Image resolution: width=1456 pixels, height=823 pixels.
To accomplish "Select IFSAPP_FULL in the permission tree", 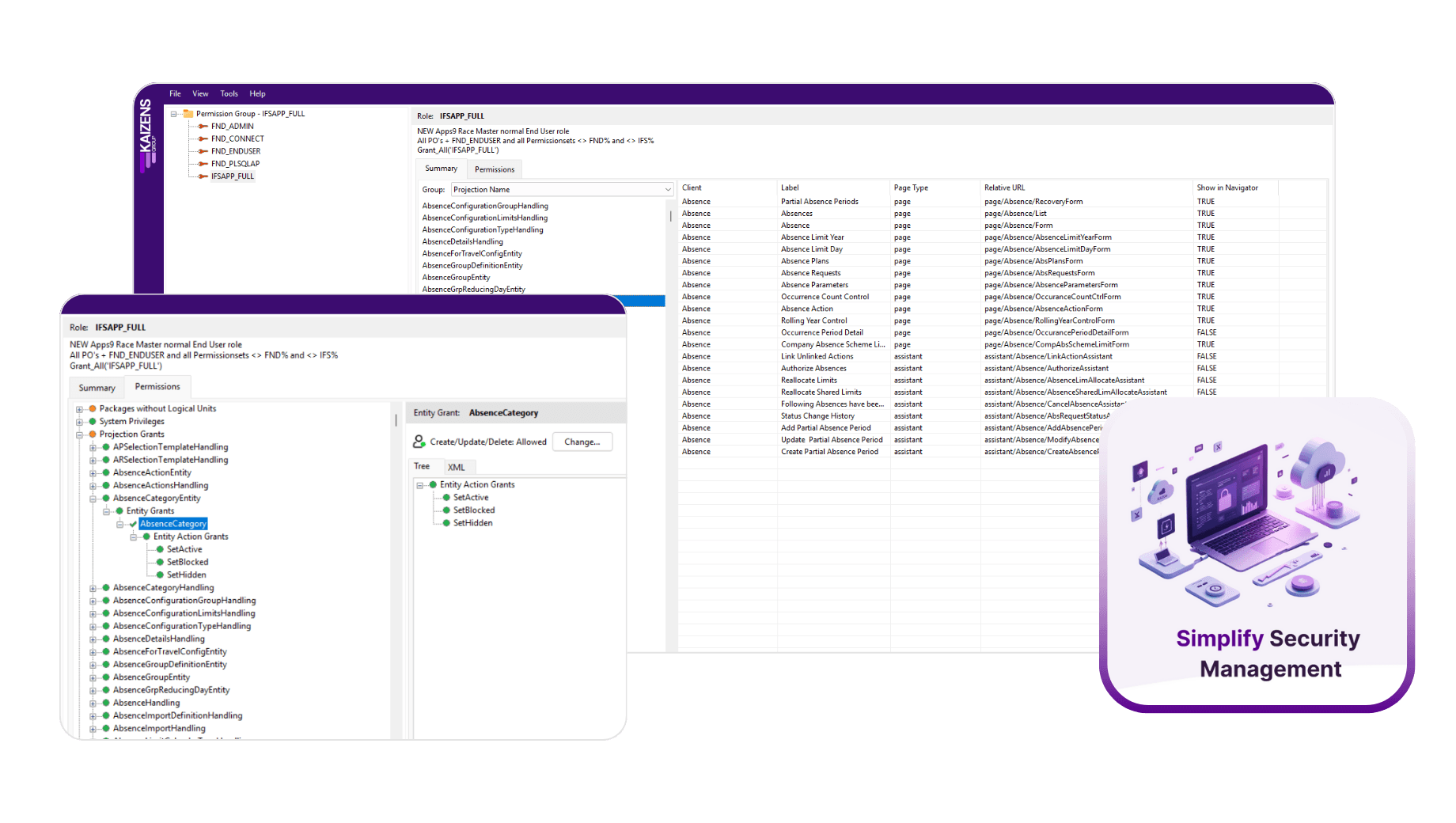I will click(233, 176).
